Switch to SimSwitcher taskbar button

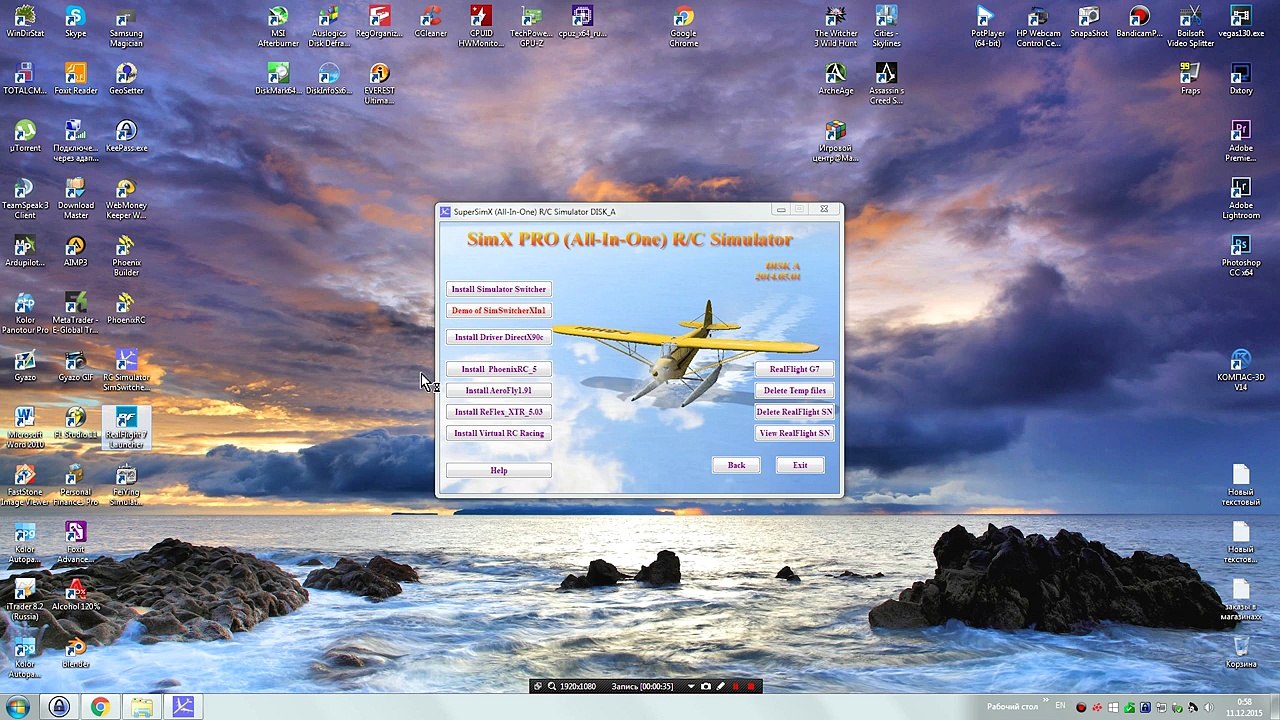(x=183, y=707)
